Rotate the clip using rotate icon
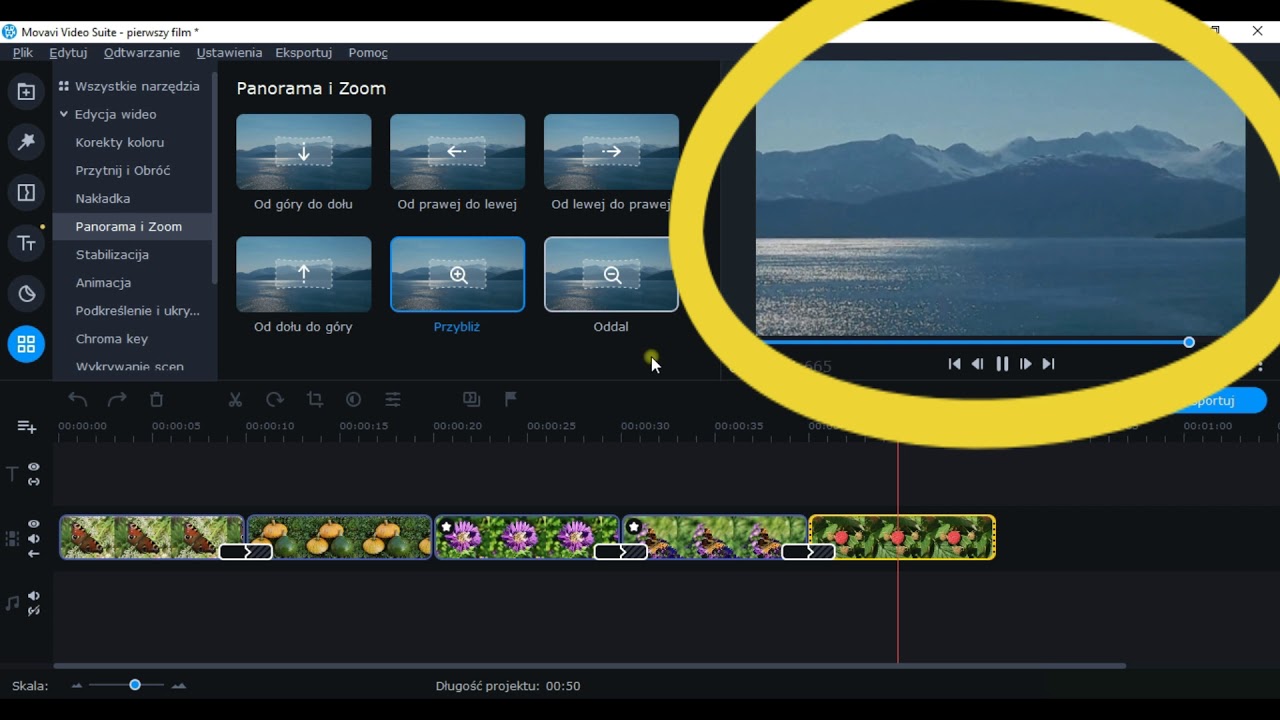 tap(275, 399)
